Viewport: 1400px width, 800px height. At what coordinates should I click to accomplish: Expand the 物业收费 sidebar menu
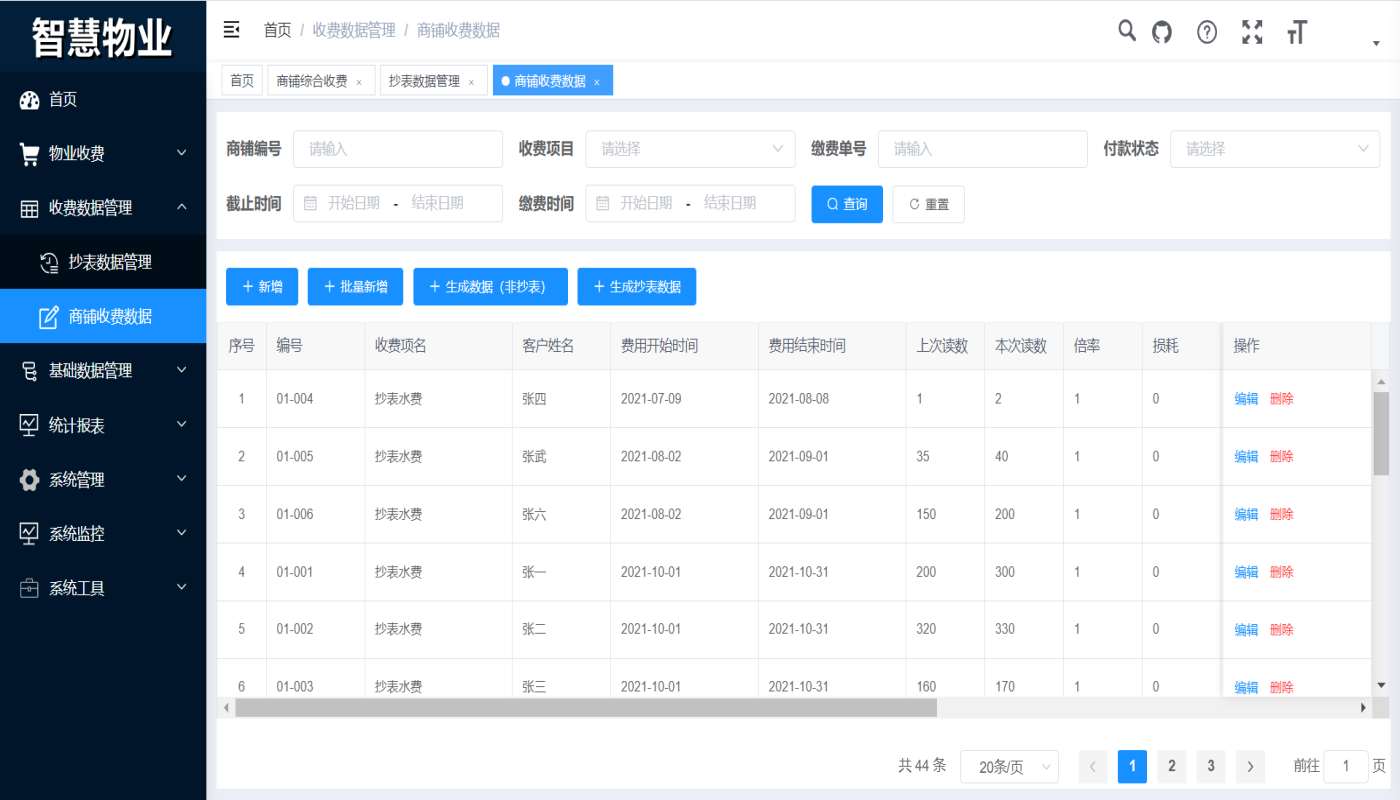click(x=103, y=153)
